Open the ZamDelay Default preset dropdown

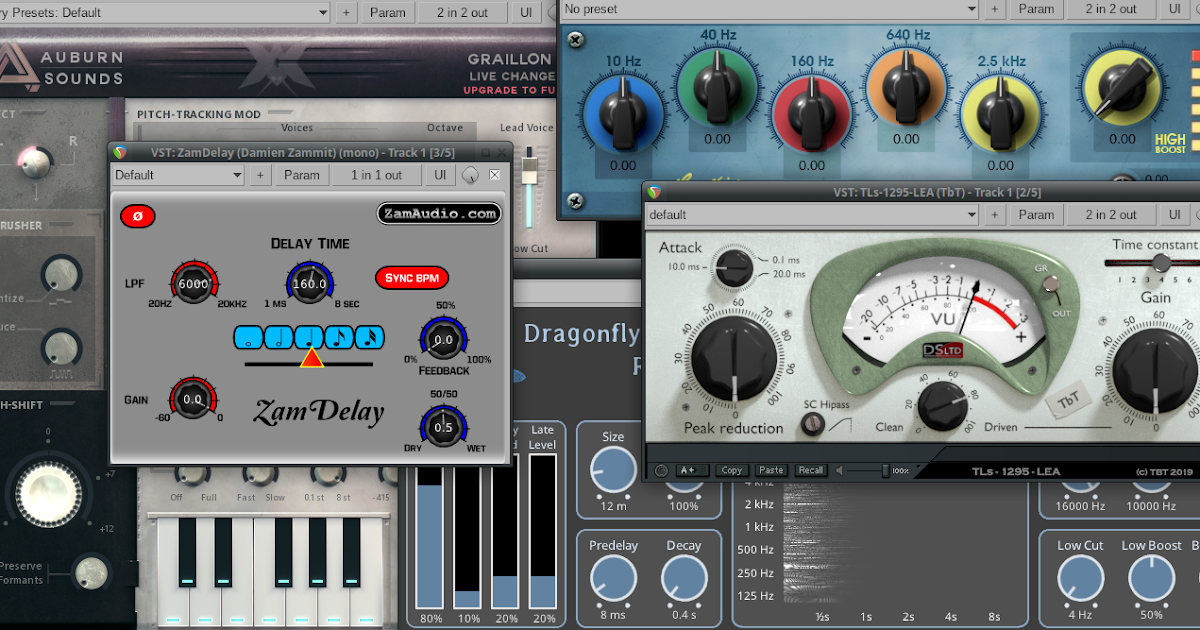click(178, 175)
